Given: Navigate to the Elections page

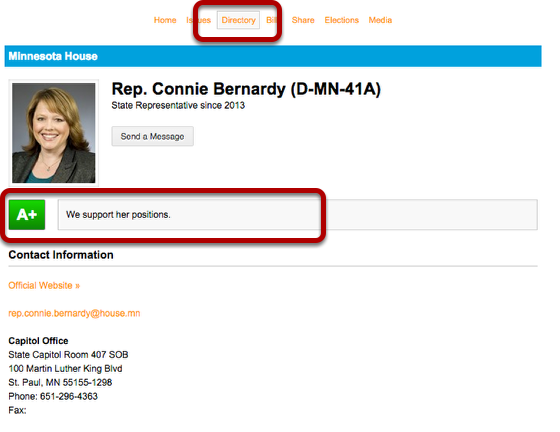Looking at the screenshot, I should coord(341,20).
